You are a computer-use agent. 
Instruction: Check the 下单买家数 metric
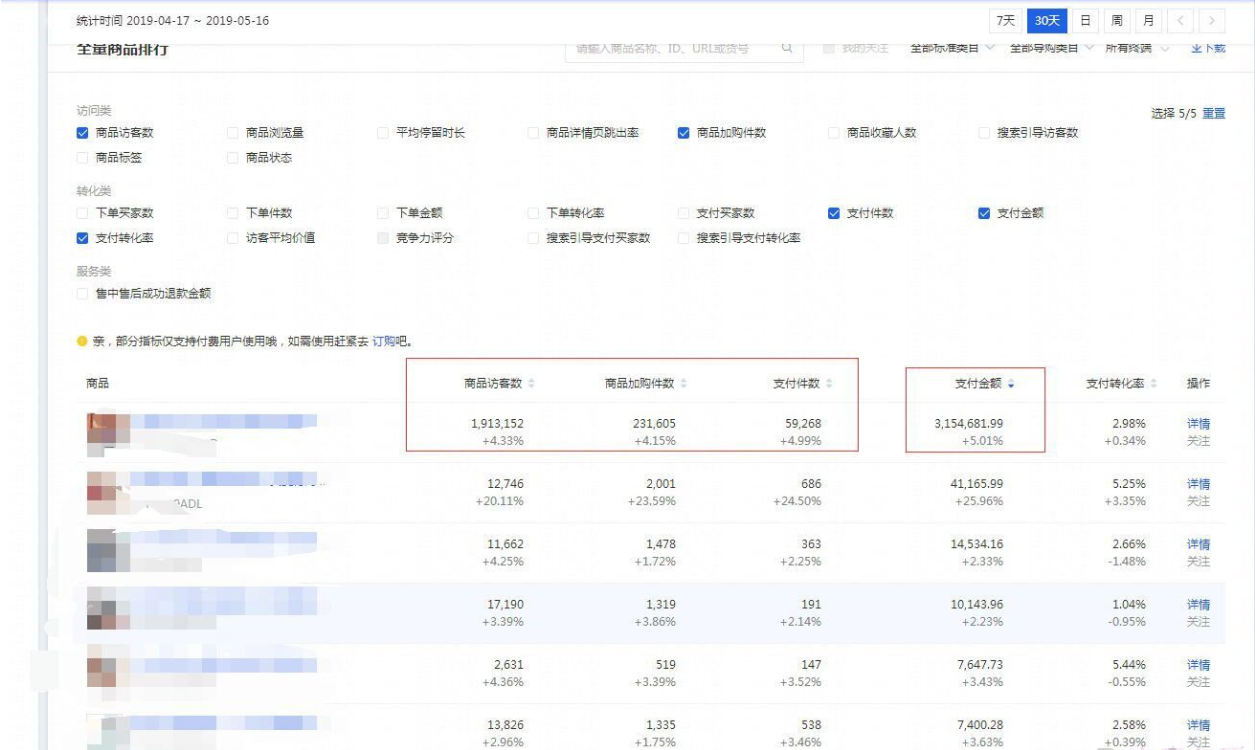[x=83, y=213]
